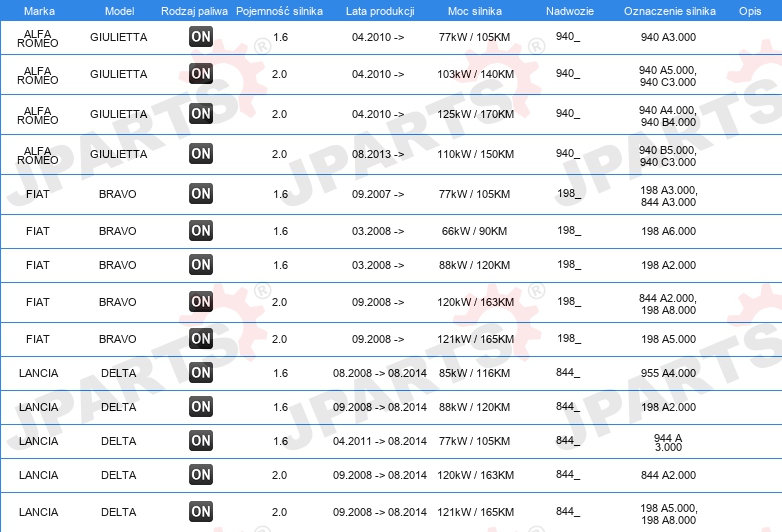
Task: Click the Opis column header
Action: coord(750,11)
